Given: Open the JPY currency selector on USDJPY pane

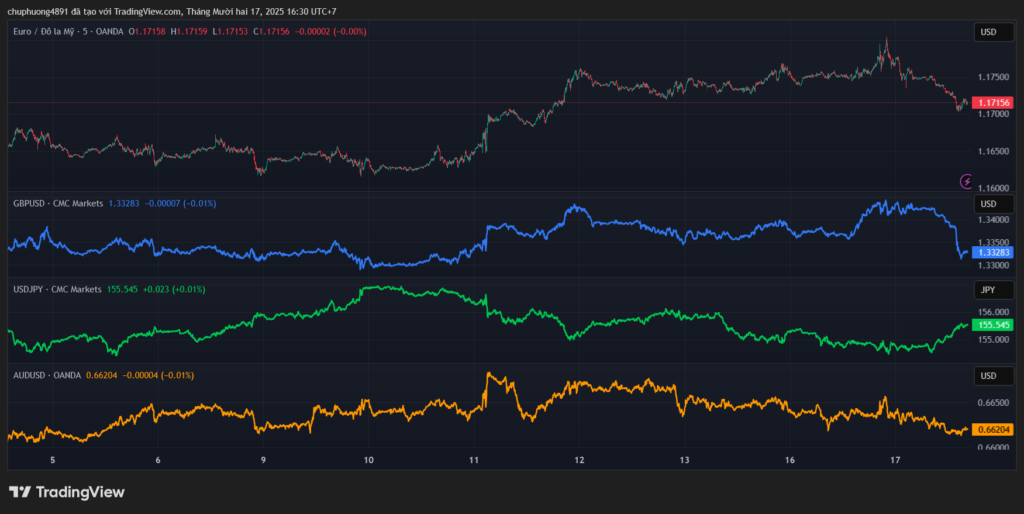Looking at the screenshot, I should tap(988, 290).
